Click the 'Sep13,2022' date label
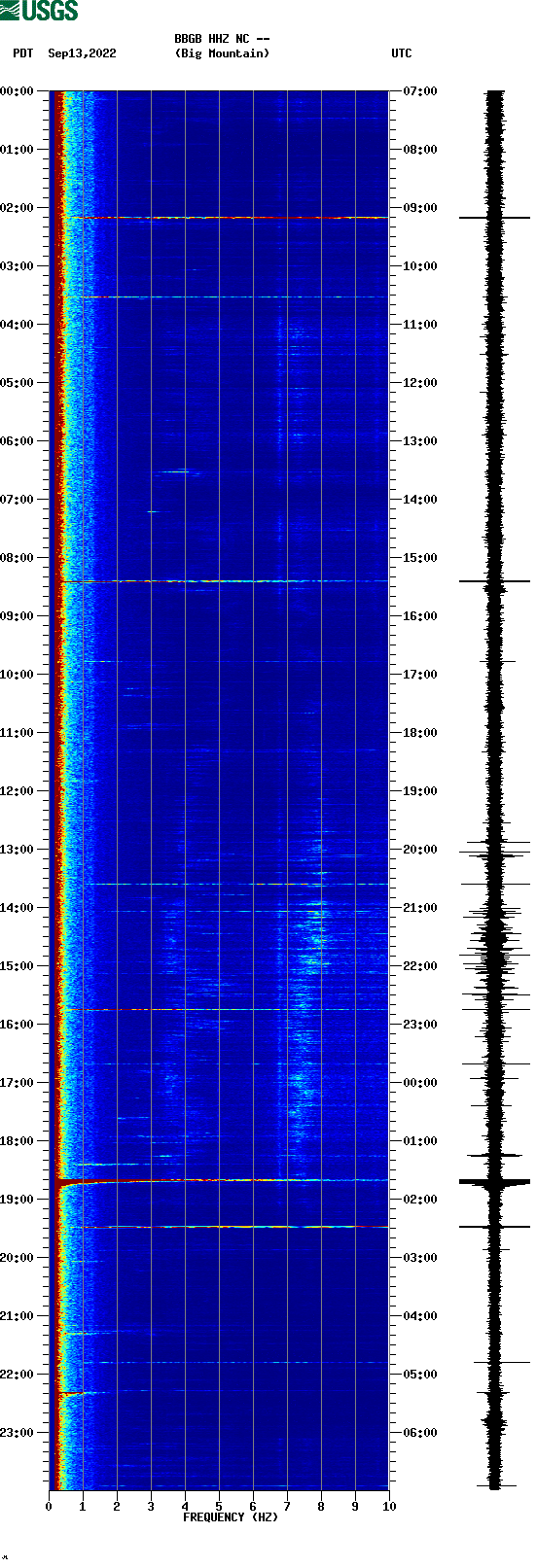The image size is (537, 1568). 82,53
